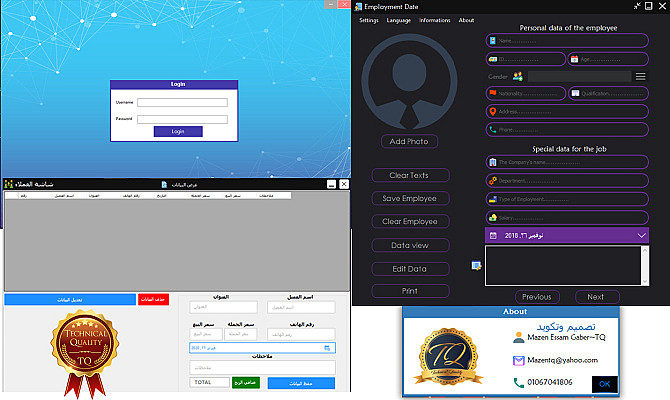Click the customer phone number input field
670x400 pixels.
[301, 334]
